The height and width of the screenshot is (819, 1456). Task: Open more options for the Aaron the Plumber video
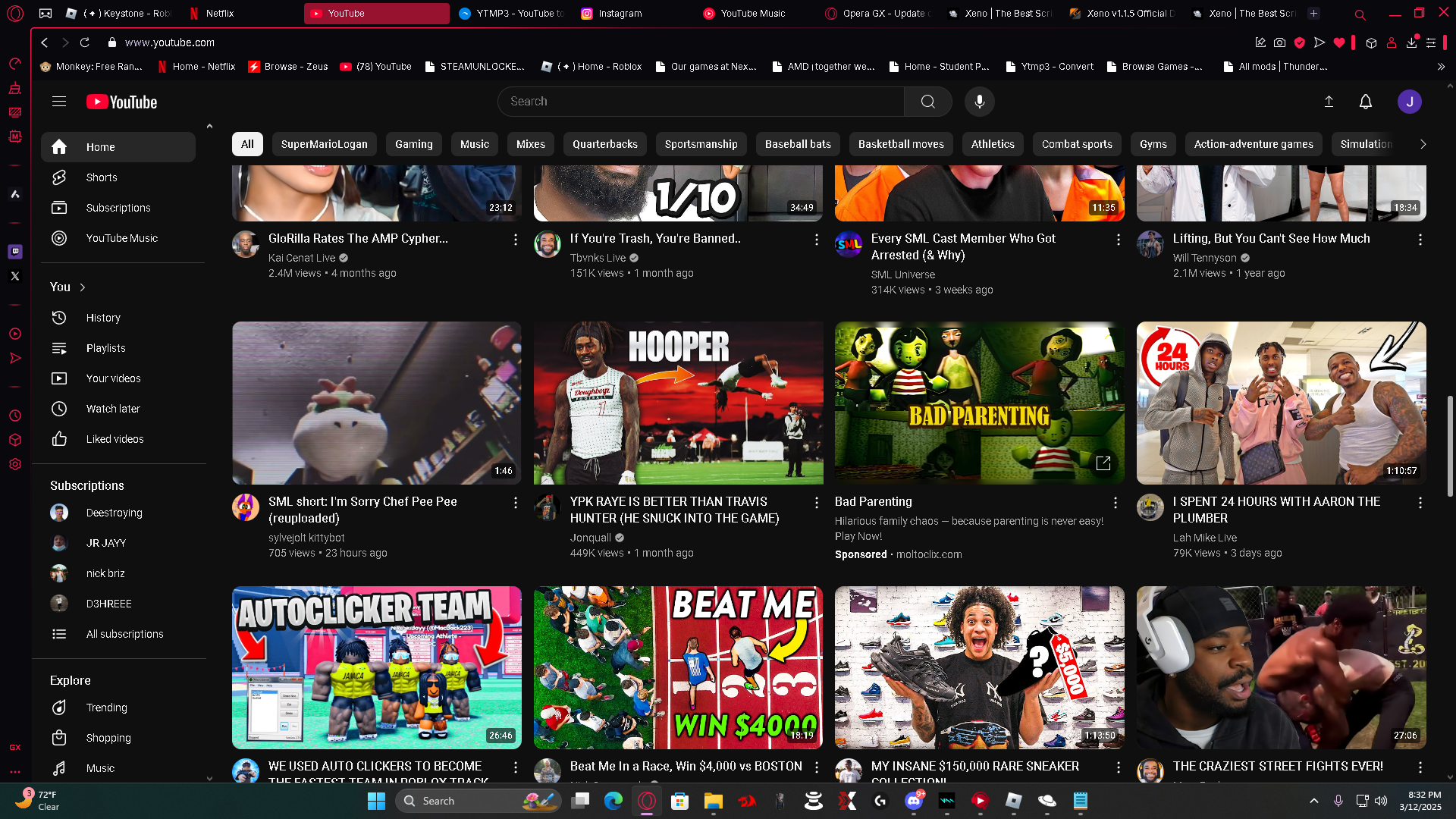click(x=1420, y=503)
